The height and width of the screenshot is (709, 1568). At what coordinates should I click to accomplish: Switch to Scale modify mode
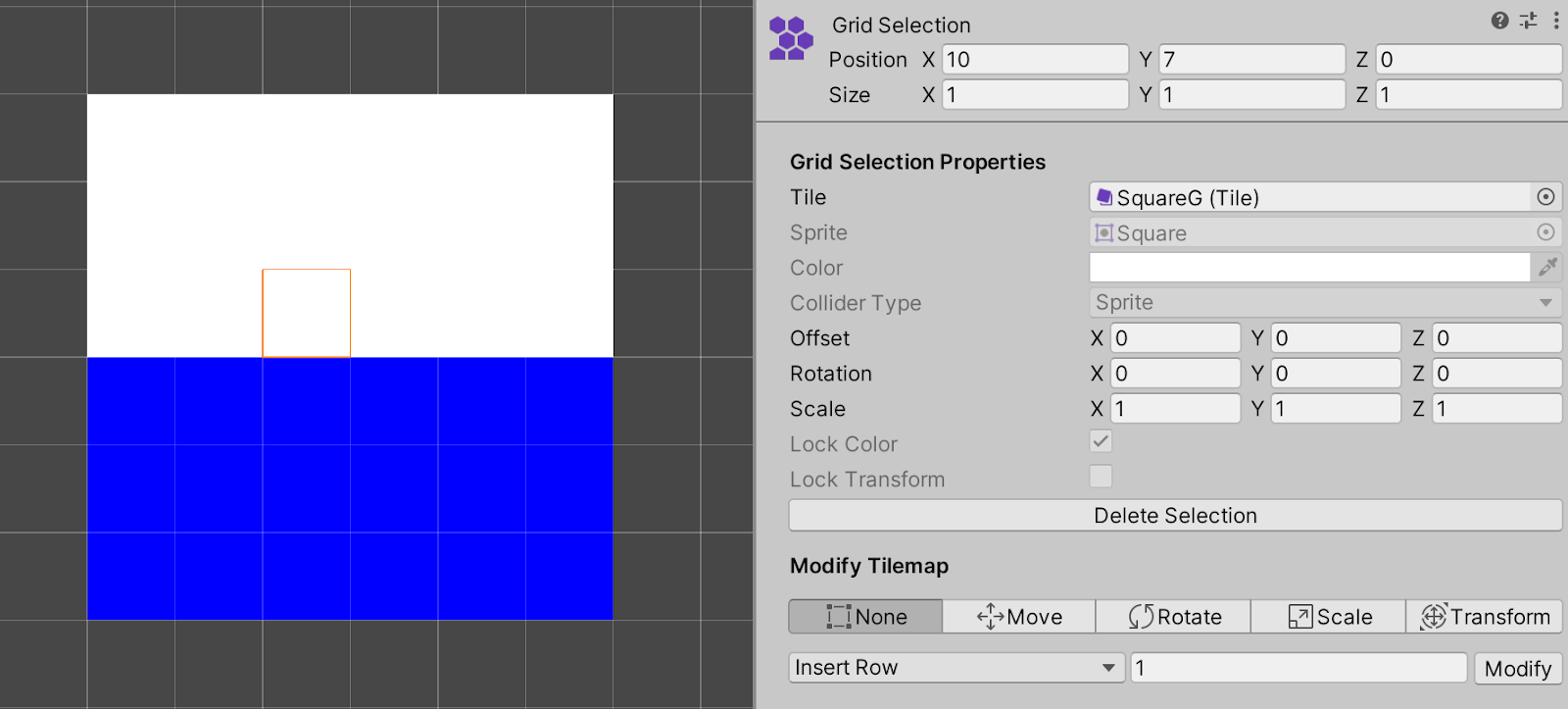point(1329,617)
